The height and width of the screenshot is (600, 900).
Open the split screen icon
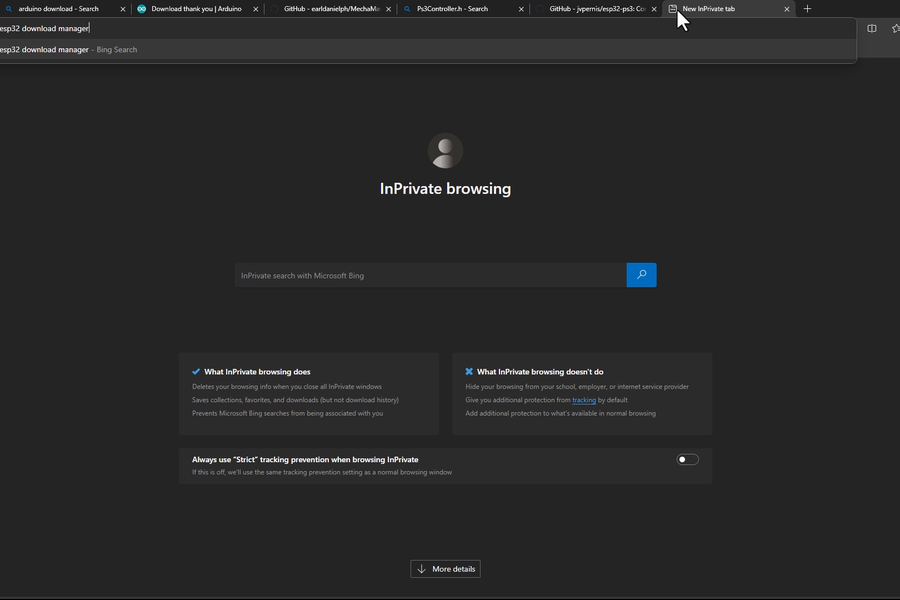(x=872, y=28)
